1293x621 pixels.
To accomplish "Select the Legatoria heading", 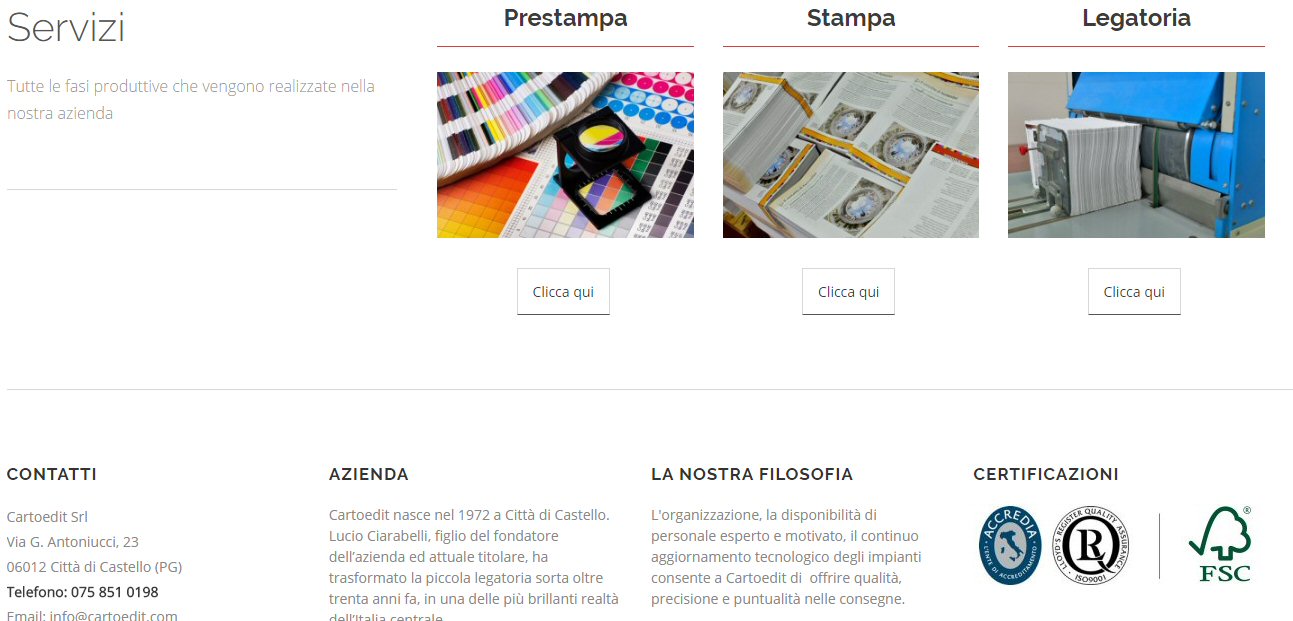I will [1136, 18].
